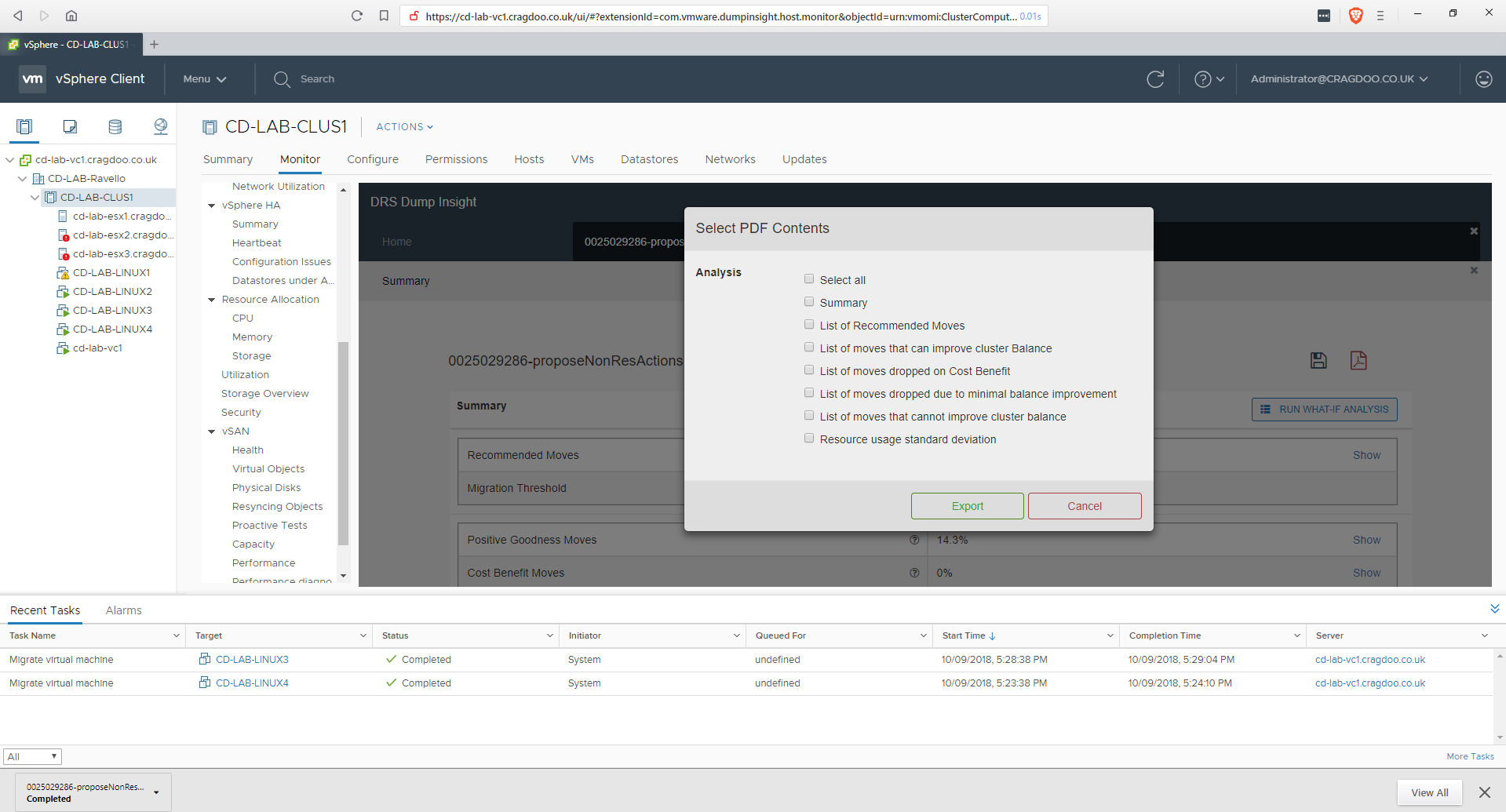Open the help menu icon

(x=1209, y=79)
